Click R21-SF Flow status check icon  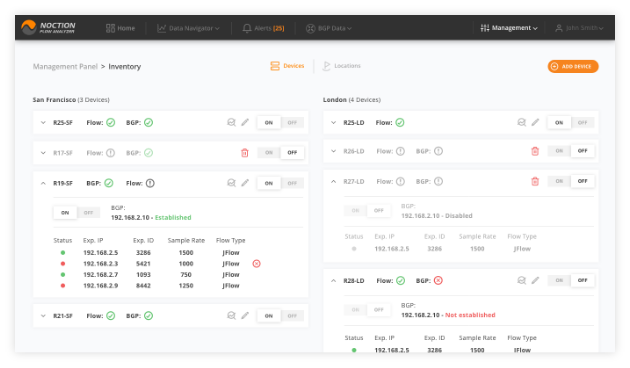tap(110, 316)
